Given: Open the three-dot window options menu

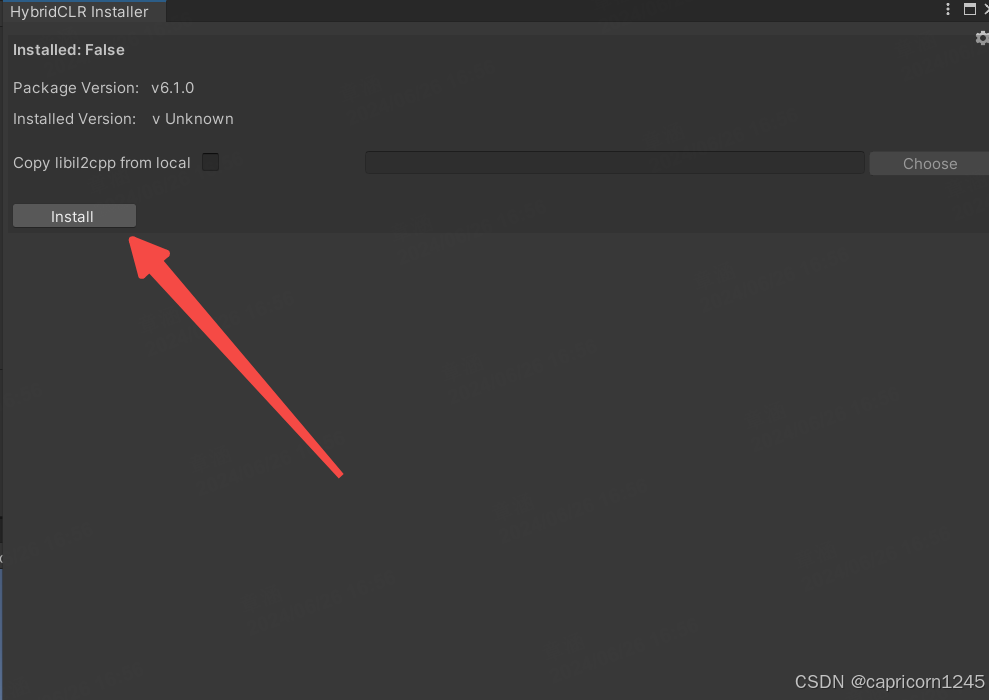Looking at the screenshot, I should pyautogui.click(x=947, y=9).
